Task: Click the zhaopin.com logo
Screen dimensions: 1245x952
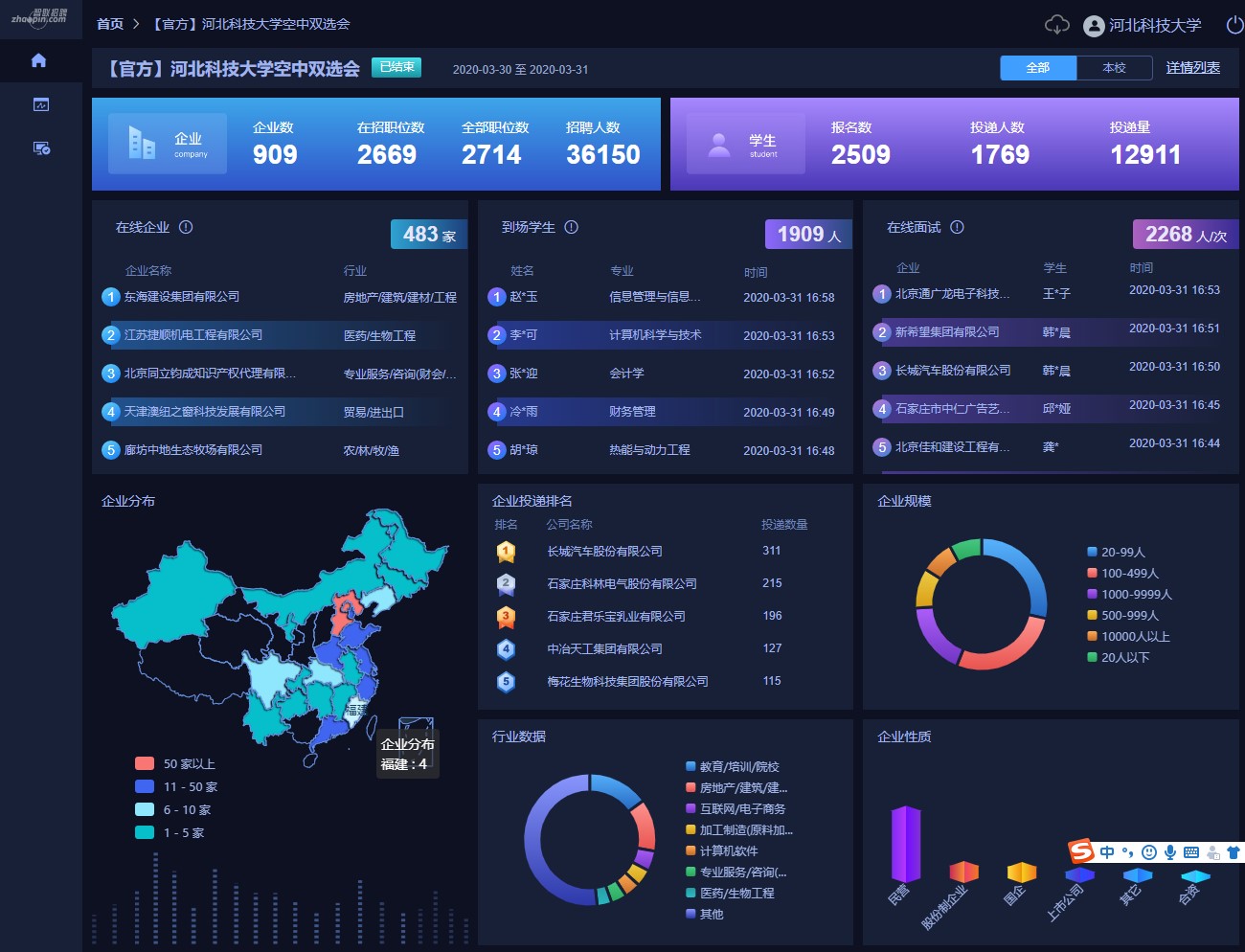Action: tap(39, 16)
